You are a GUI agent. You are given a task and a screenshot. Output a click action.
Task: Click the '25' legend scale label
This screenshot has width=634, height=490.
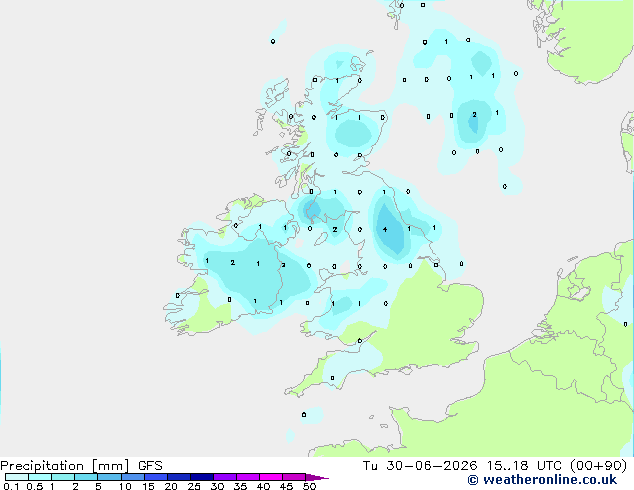pyautogui.click(x=194, y=486)
